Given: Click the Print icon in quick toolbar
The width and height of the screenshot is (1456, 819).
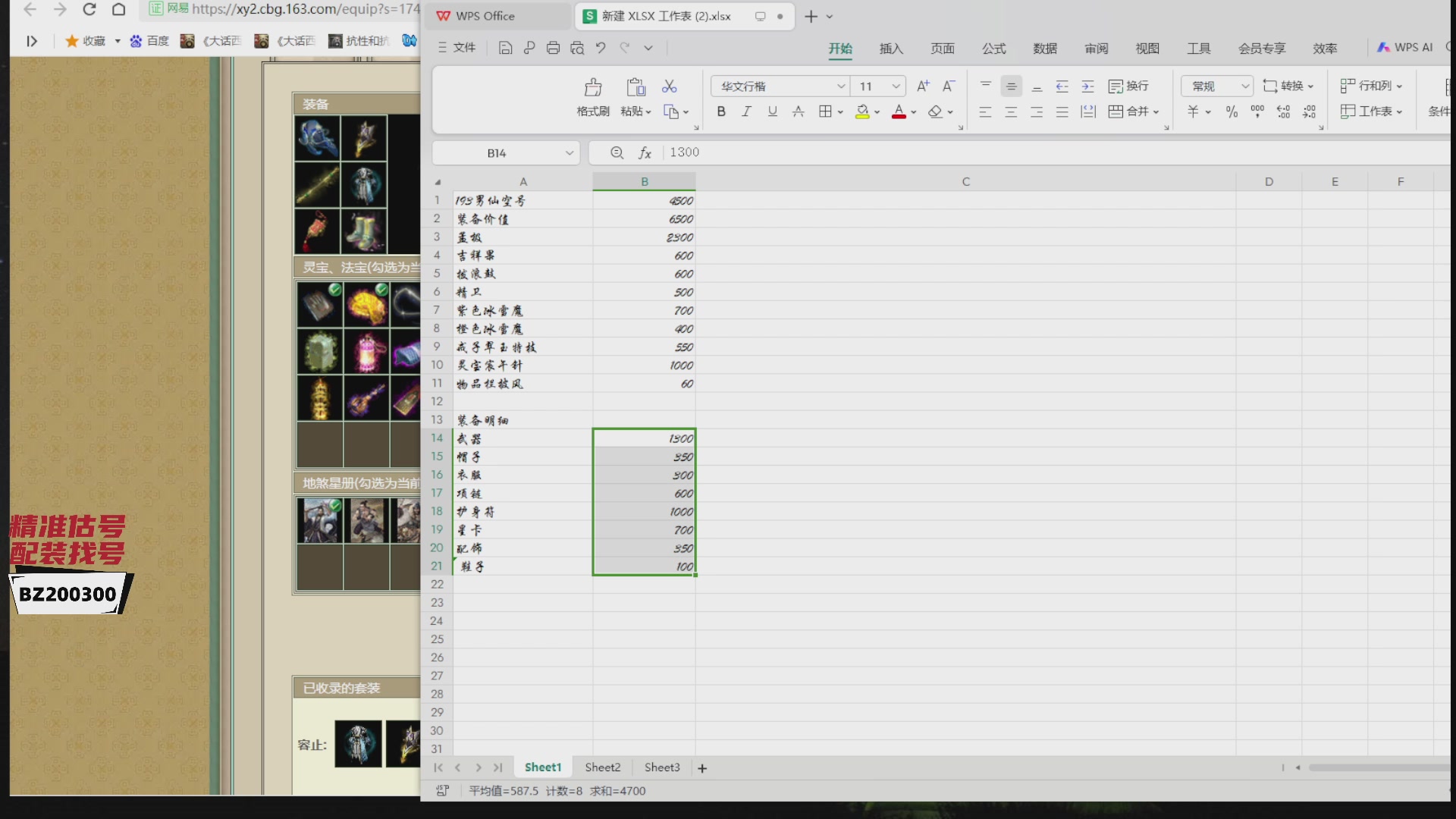Looking at the screenshot, I should coord(553,48).
